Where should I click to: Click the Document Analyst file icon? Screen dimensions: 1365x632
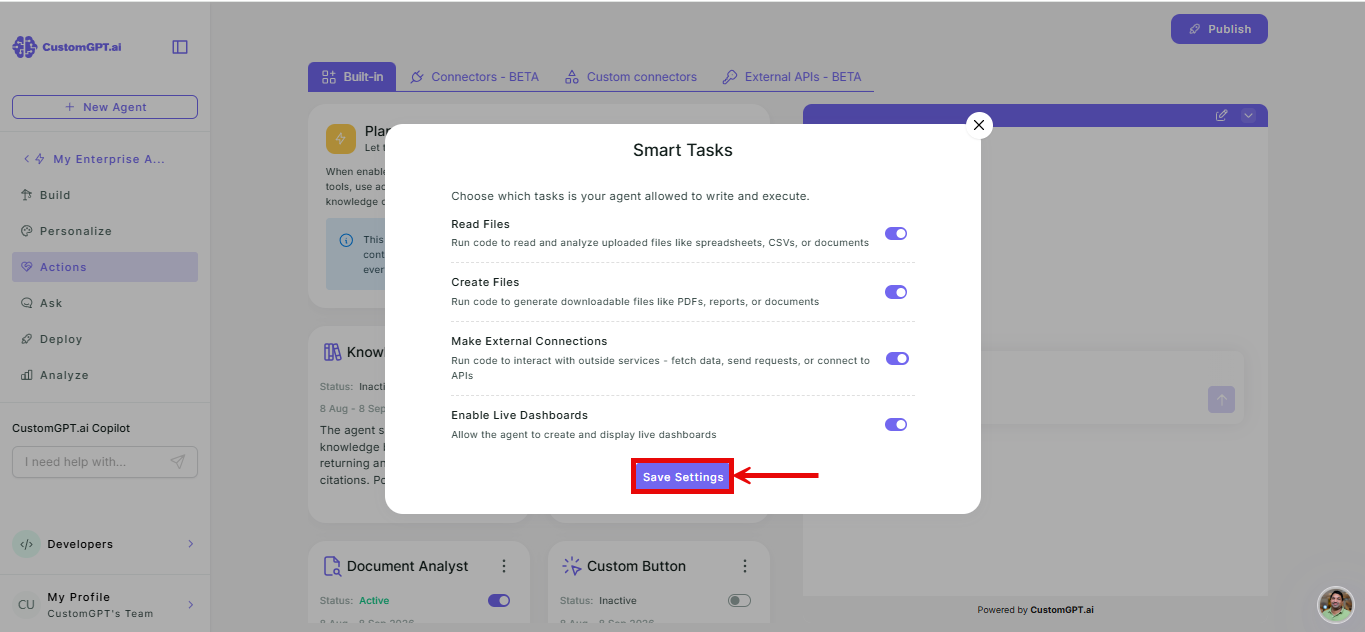tap(332, 566)
